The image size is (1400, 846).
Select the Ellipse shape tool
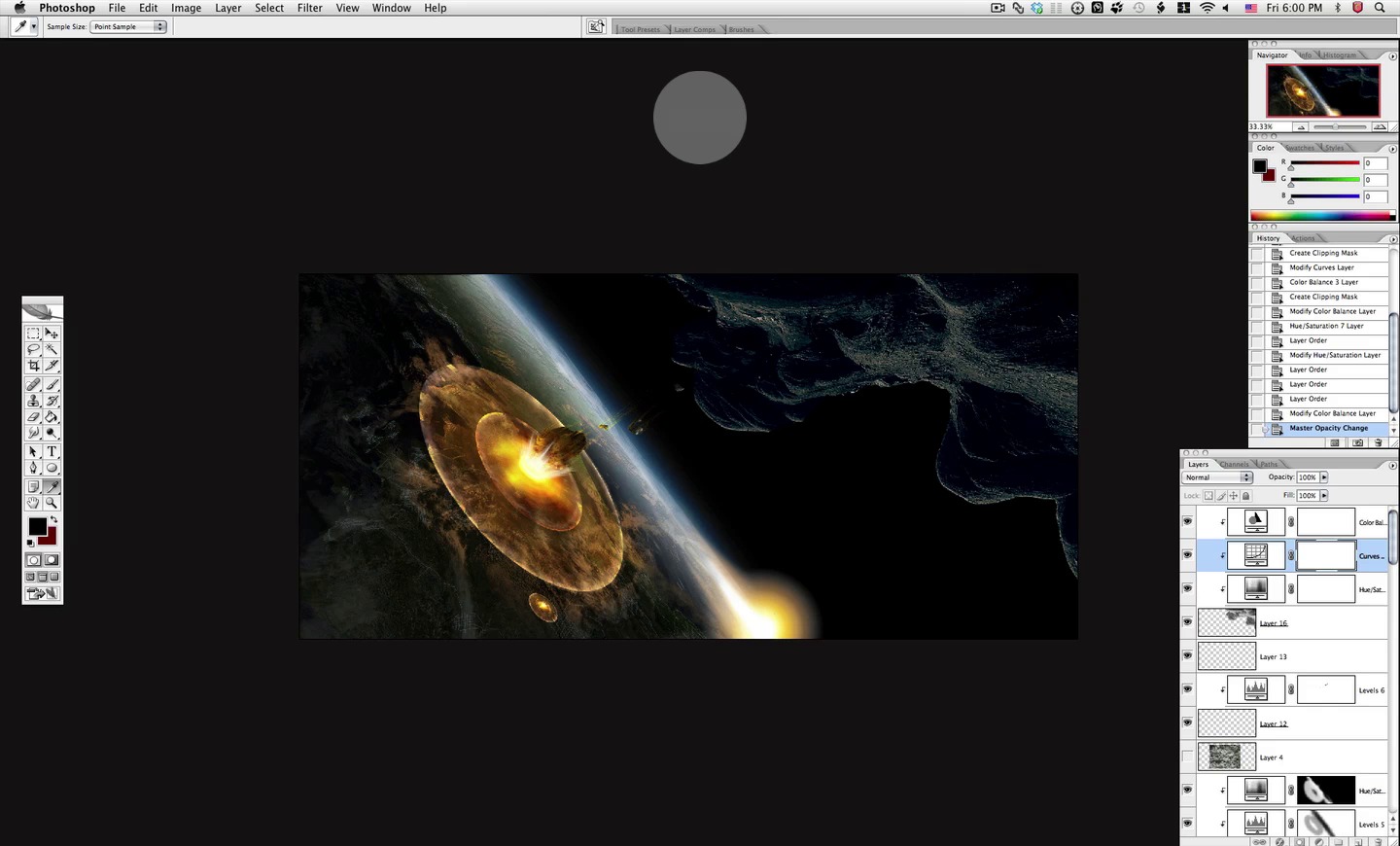[52, 468]
